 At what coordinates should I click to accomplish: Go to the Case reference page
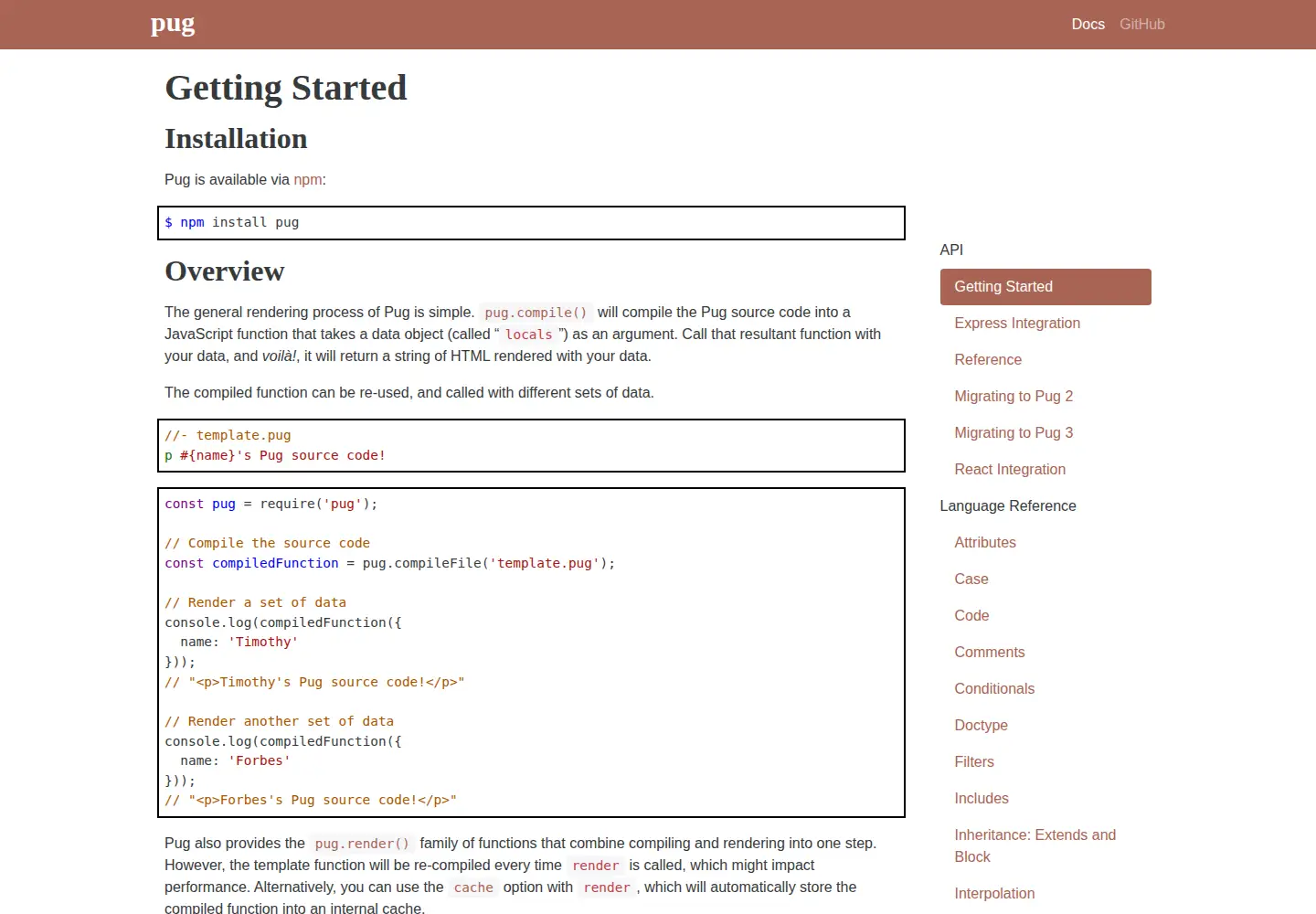click(x=971, y=579)
